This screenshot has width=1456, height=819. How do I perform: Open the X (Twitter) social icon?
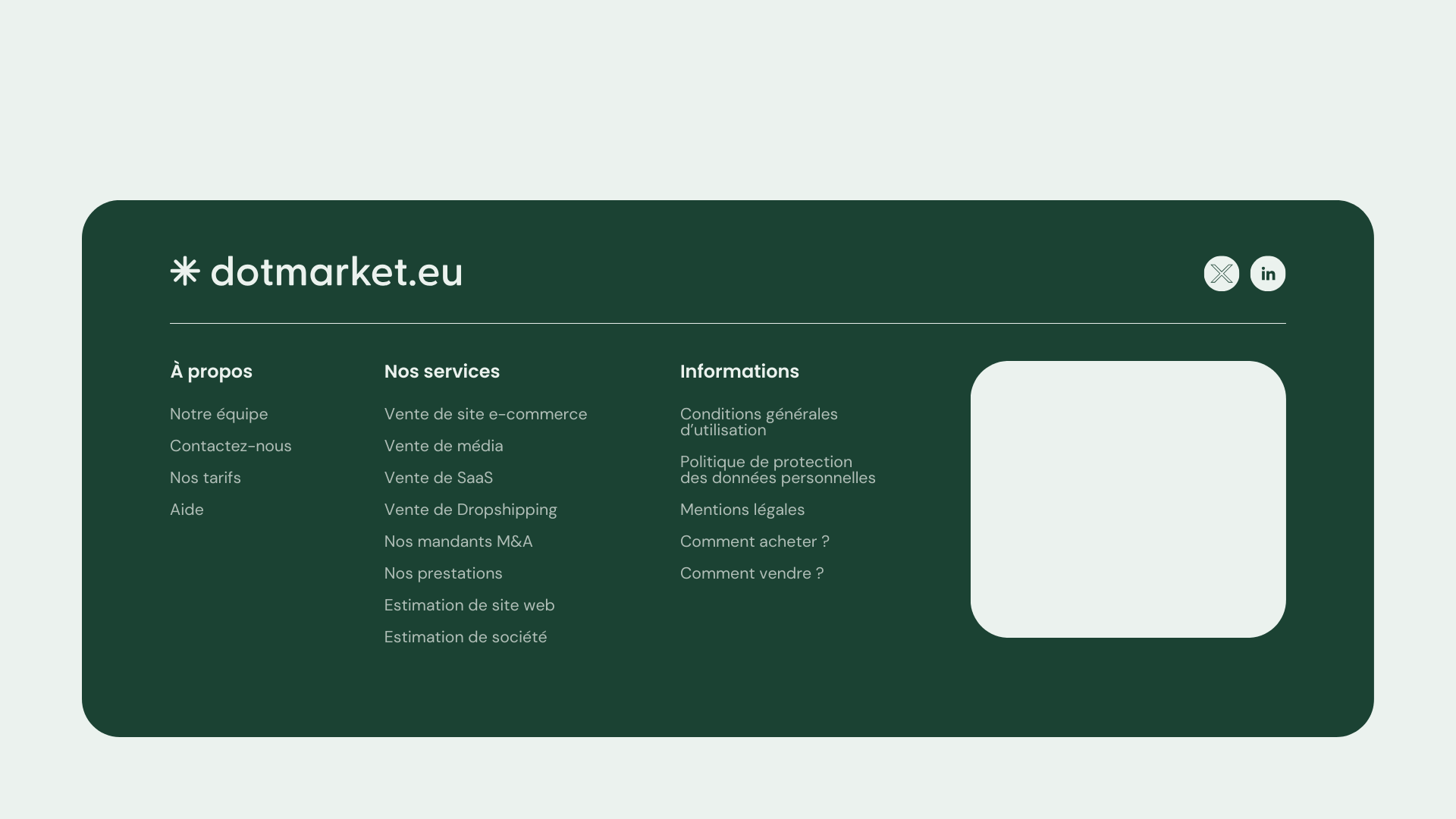1221,274
